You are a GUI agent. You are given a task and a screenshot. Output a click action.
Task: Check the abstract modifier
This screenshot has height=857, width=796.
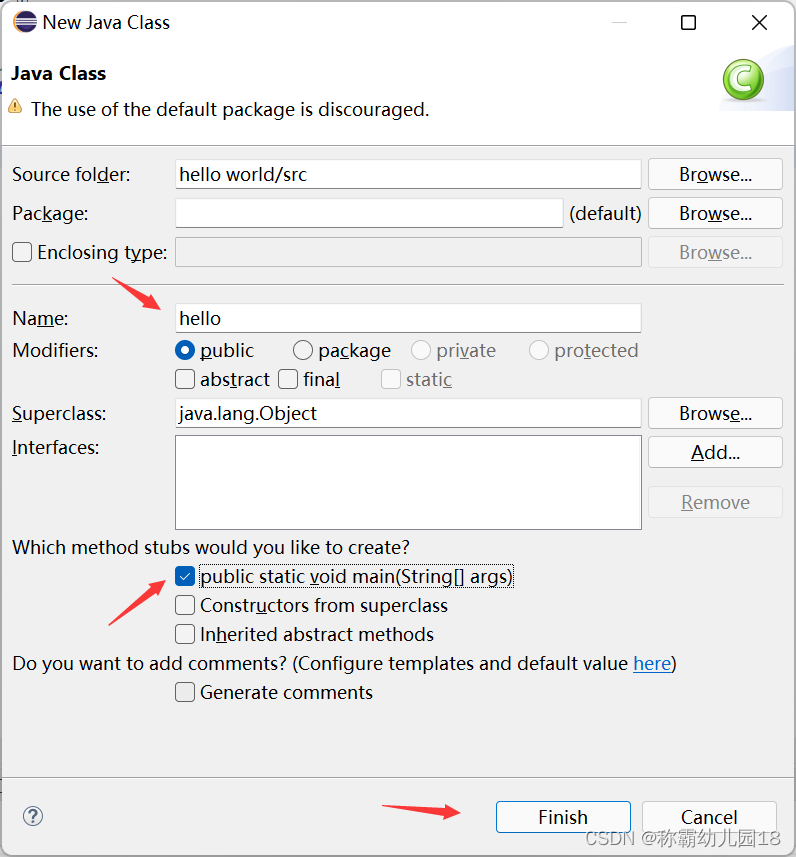click(185, 379)
